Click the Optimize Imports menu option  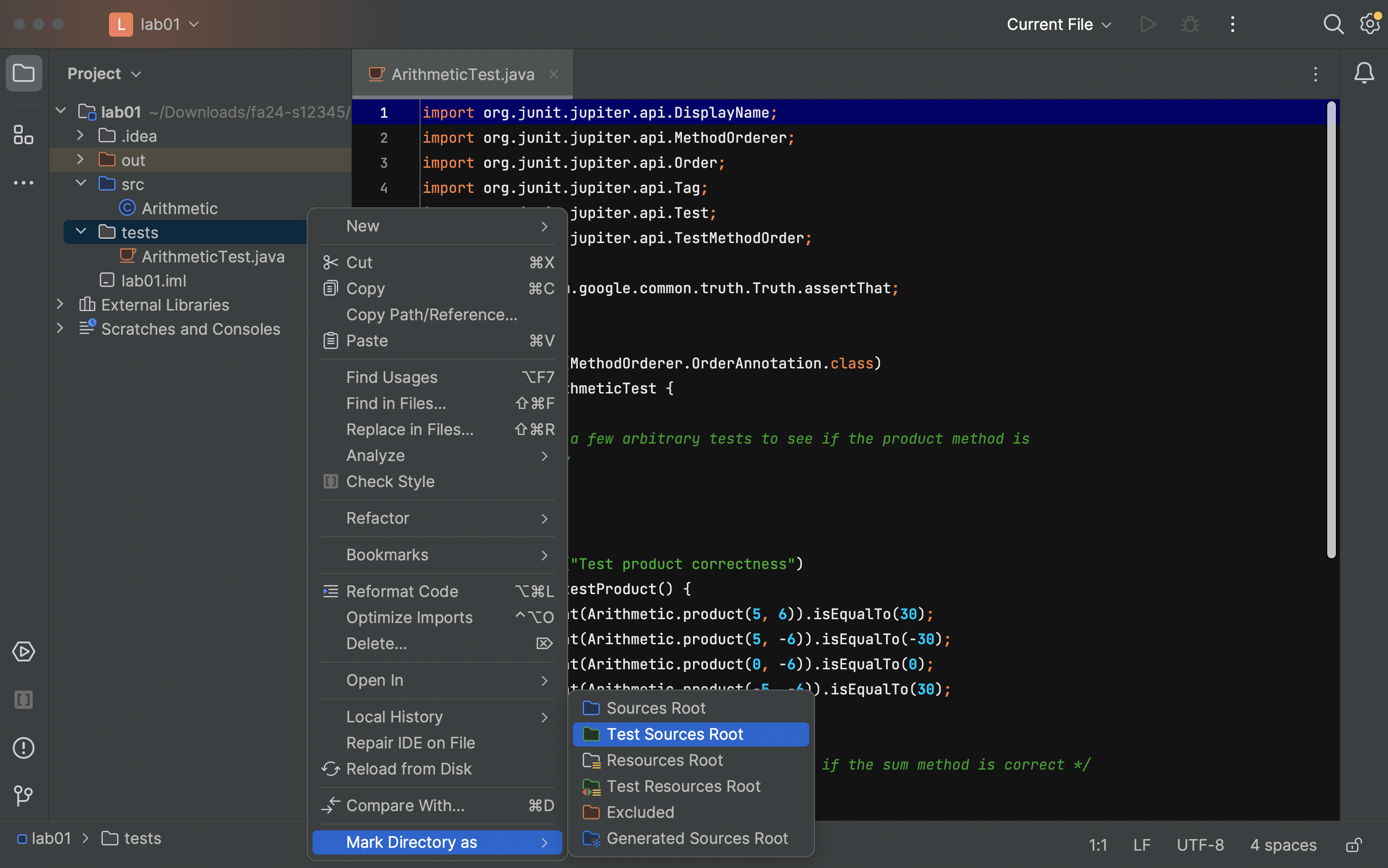pyautogui.click(x=409, y=617)
